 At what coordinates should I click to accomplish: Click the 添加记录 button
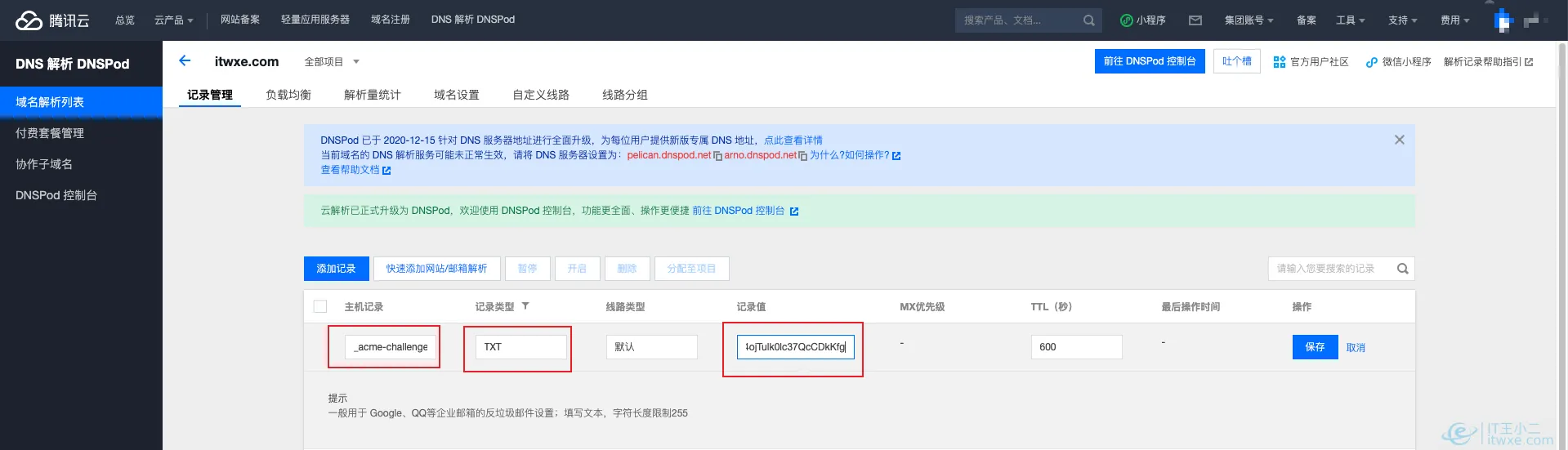coord(336,269)
